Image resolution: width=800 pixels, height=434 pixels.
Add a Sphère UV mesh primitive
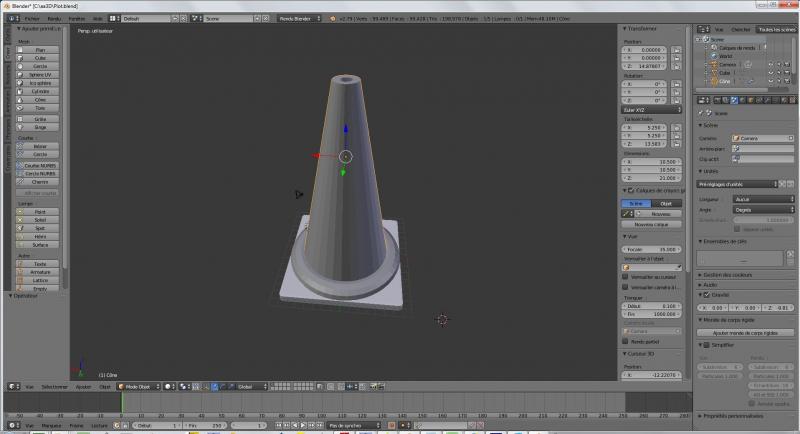[40, 74]
